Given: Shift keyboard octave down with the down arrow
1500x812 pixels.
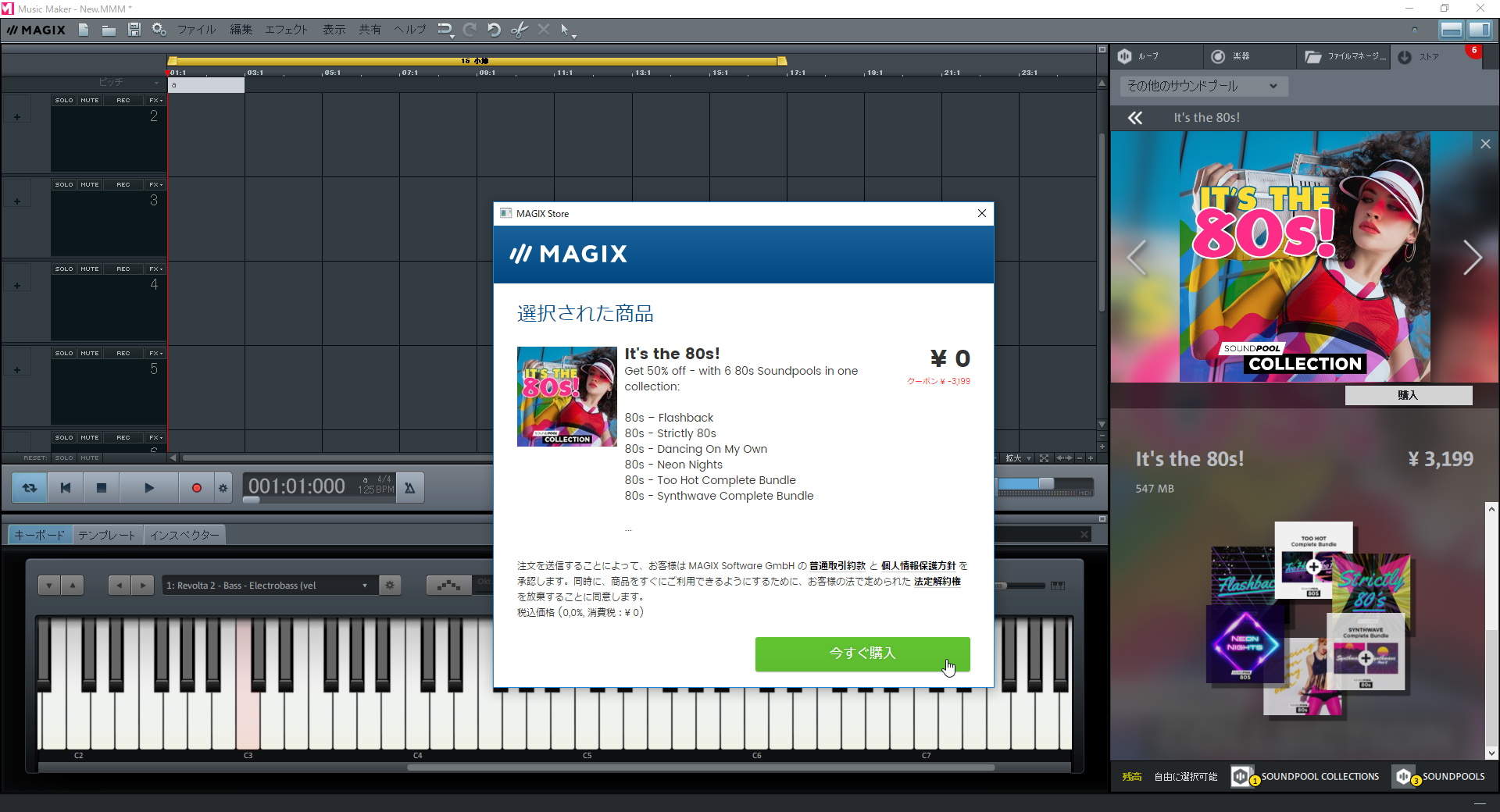Looking at the screenshot, I should pos(49,585).
